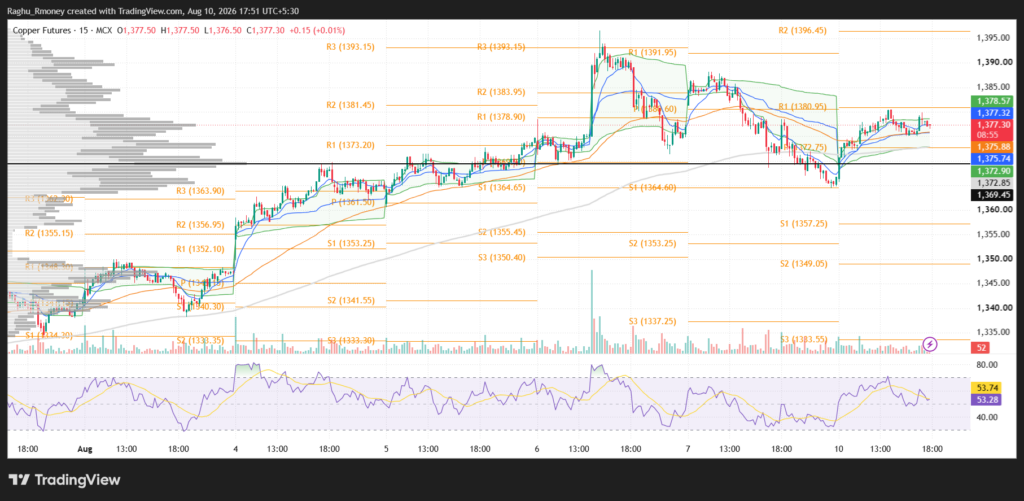Click the S3 (1350.40) support label

click(x=502, y=257)
